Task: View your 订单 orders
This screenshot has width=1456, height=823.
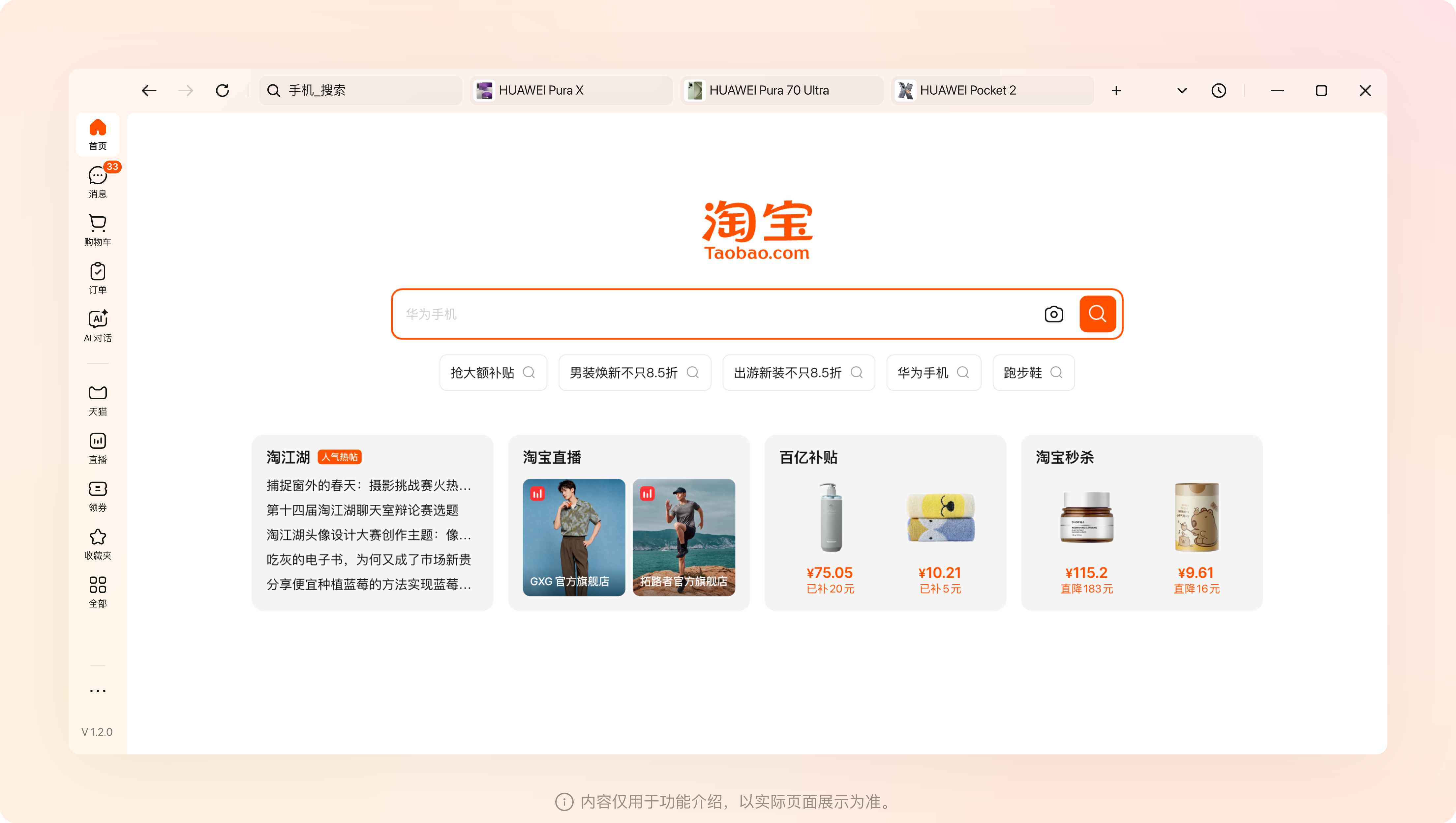Action: [97, 278]
